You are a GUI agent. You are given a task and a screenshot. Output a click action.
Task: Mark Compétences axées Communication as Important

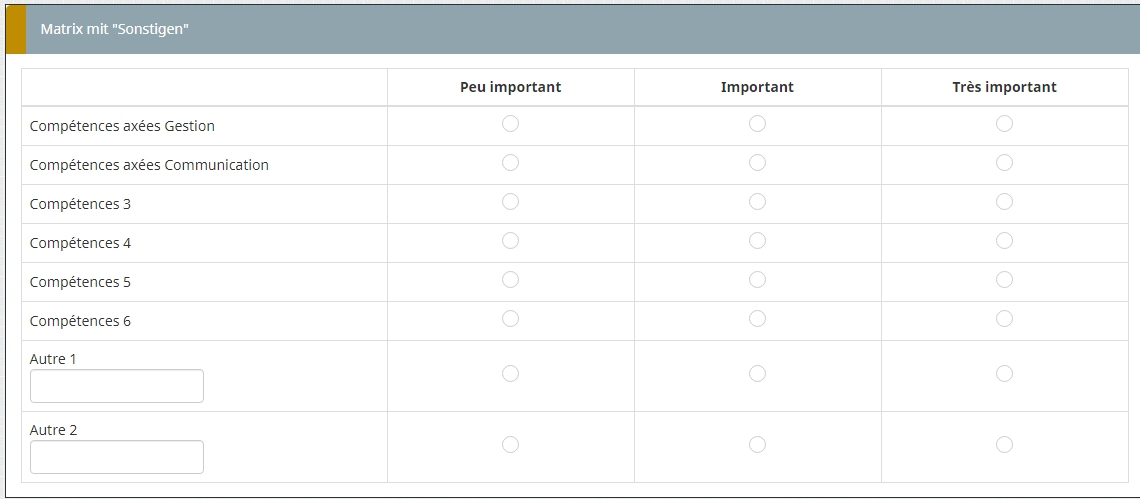tap(757, 163)
